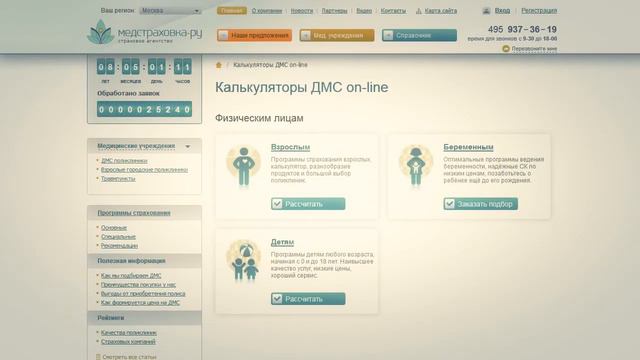Image resolution: width=640 pixels, height=360 pixels.
Task: Open the Контакты menu item
Action: click(393, 11)
